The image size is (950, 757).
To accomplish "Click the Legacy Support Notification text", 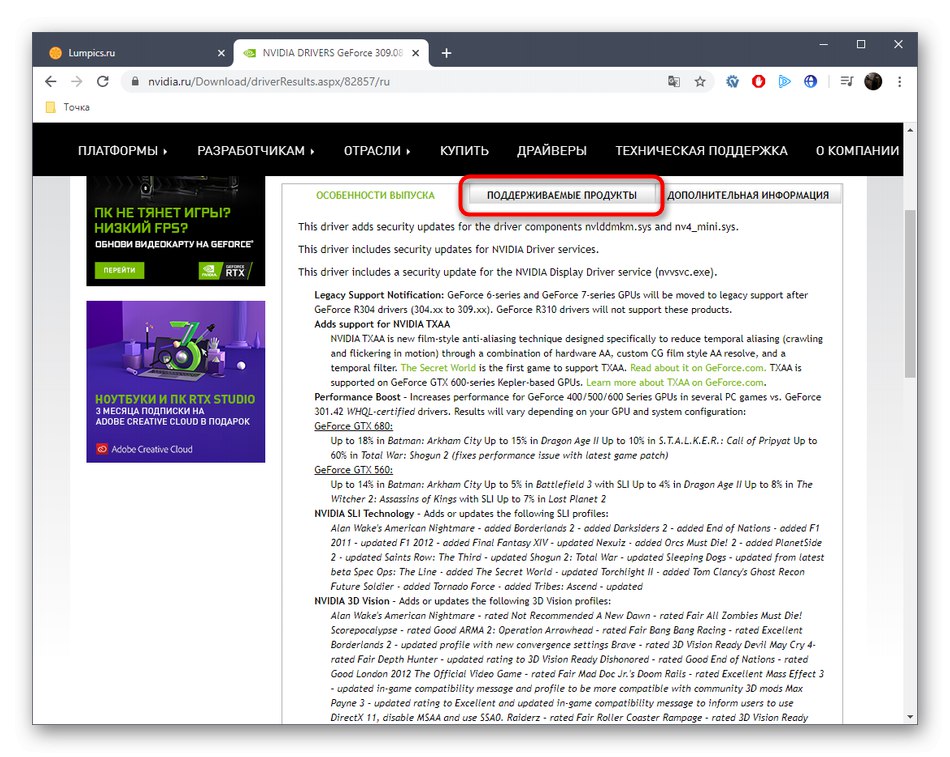I will [x=379, y=295].
